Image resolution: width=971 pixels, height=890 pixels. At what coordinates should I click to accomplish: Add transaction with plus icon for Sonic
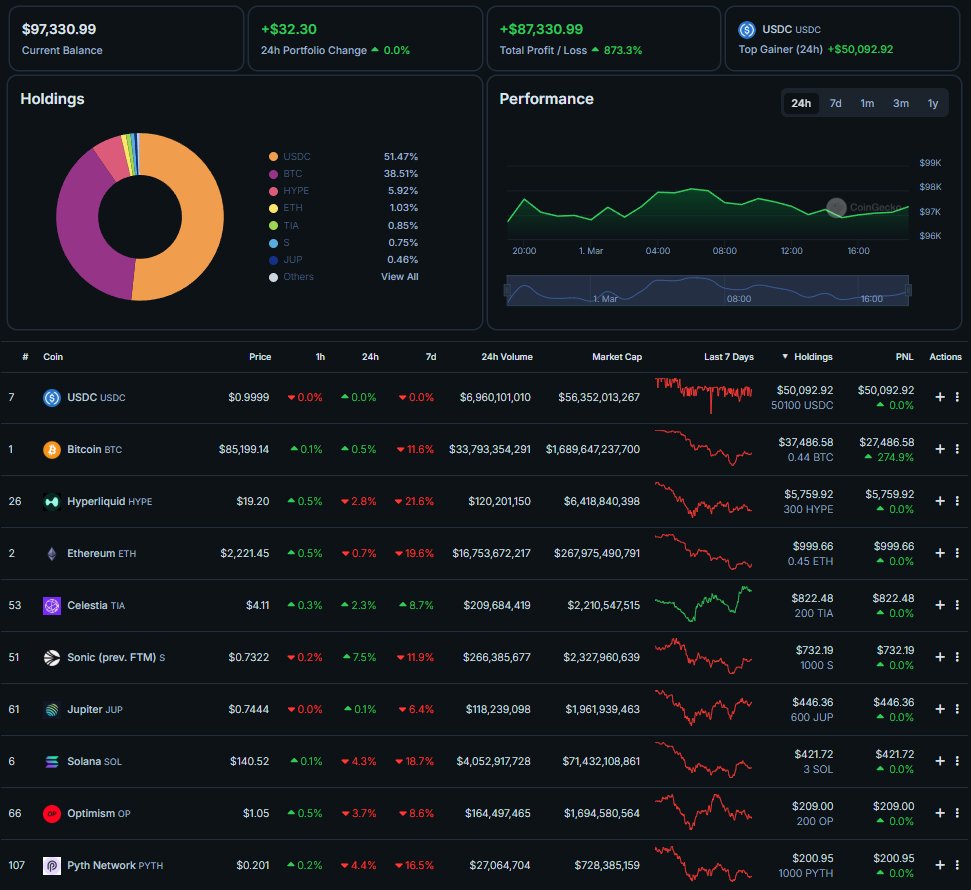(x=939, y=657)
